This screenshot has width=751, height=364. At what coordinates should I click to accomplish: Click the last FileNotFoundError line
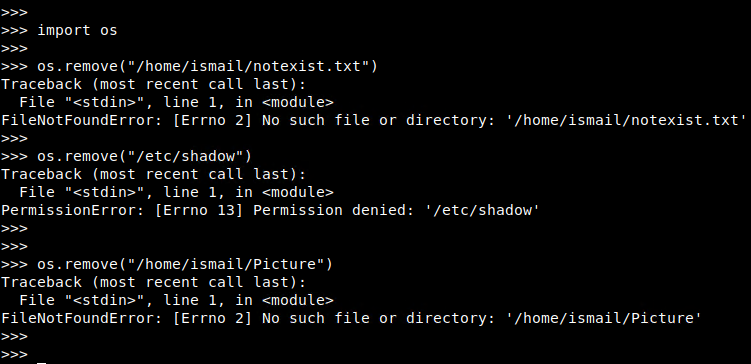tap(351, 318)
